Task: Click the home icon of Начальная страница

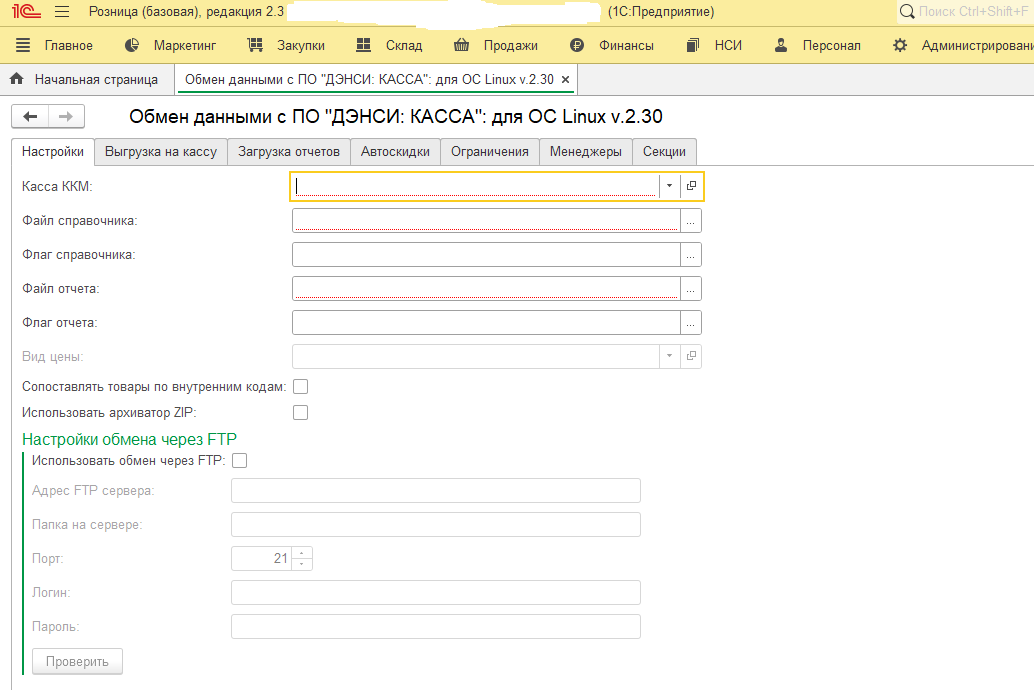Action: tap(16, 79)
